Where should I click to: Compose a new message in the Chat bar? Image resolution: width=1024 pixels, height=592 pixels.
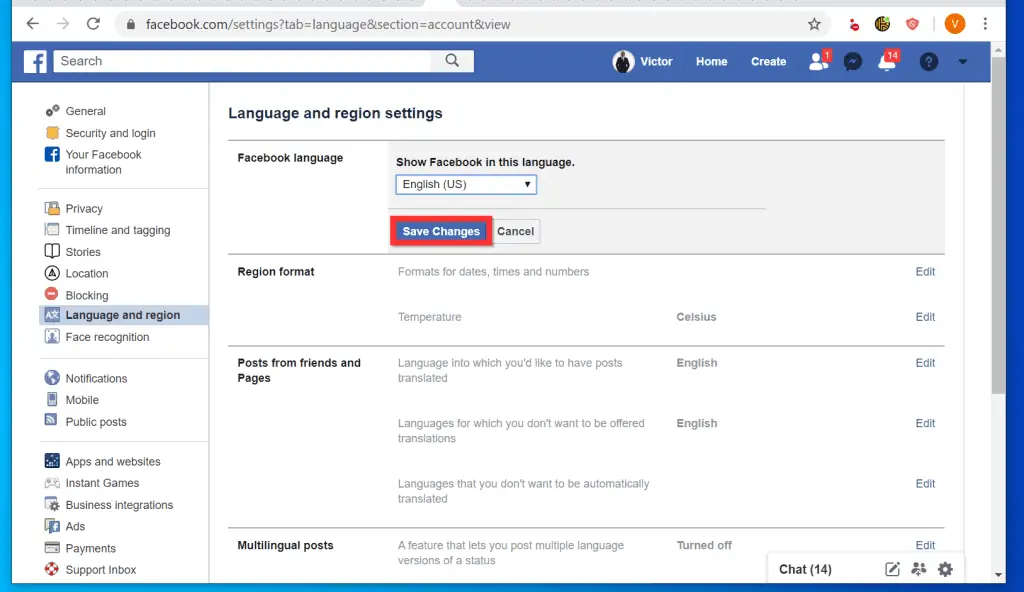891,569
